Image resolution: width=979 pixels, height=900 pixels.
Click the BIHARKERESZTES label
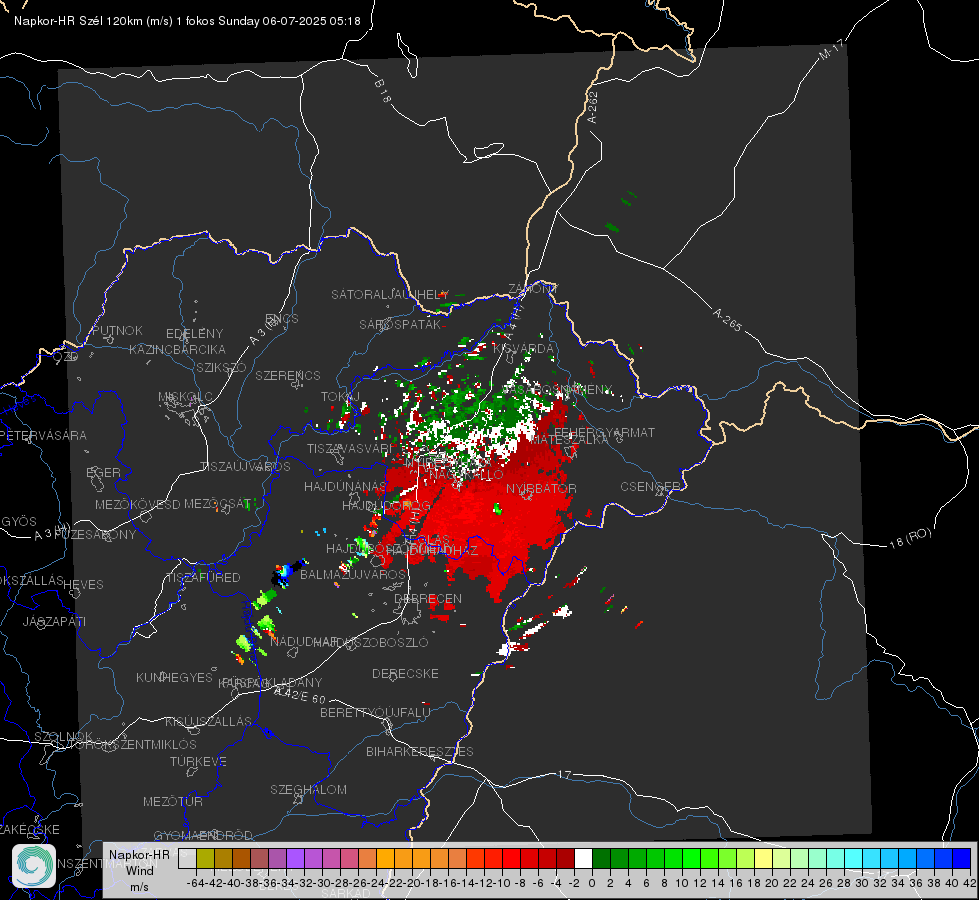pos(420,751)
